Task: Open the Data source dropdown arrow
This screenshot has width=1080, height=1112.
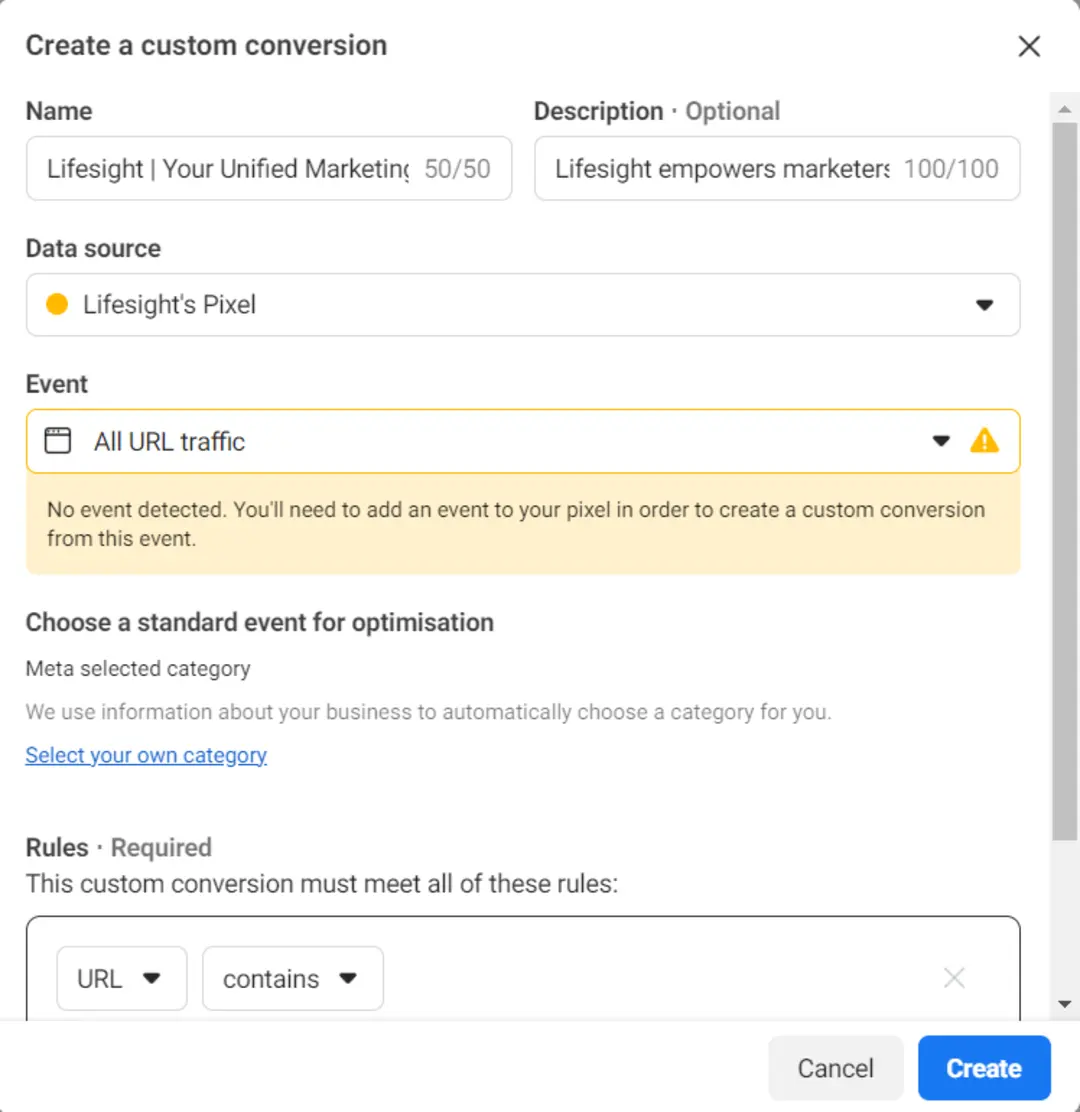Action: pyautogui.click(x=984, y=305)
